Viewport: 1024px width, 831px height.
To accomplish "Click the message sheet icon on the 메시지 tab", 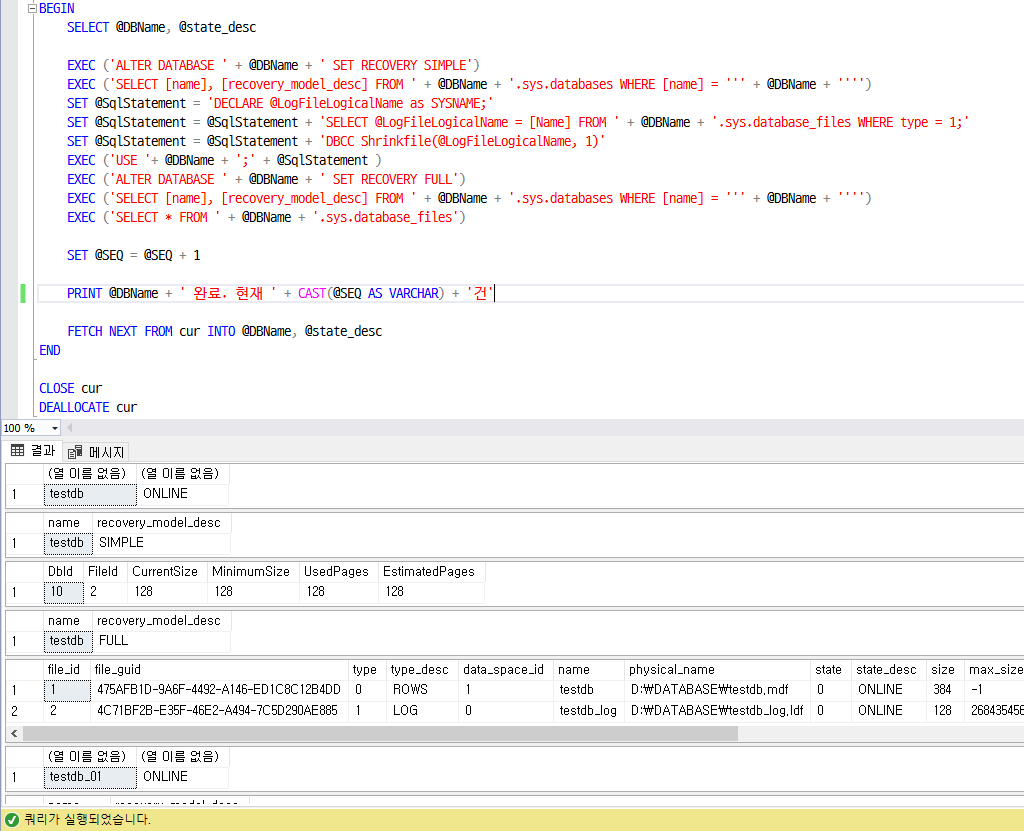I will 76,451.
